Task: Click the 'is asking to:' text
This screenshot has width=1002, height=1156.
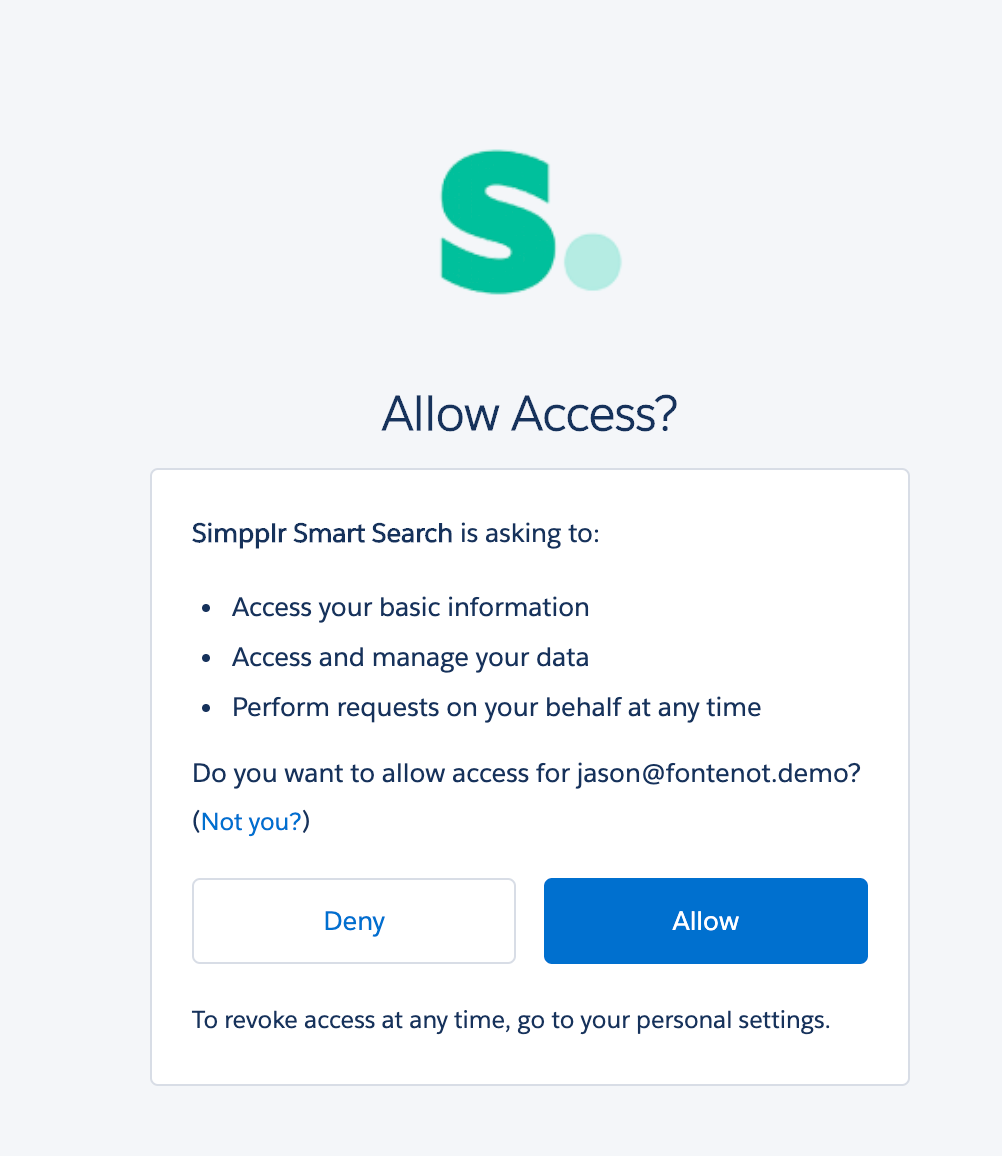Action: [x=530, y=533]
